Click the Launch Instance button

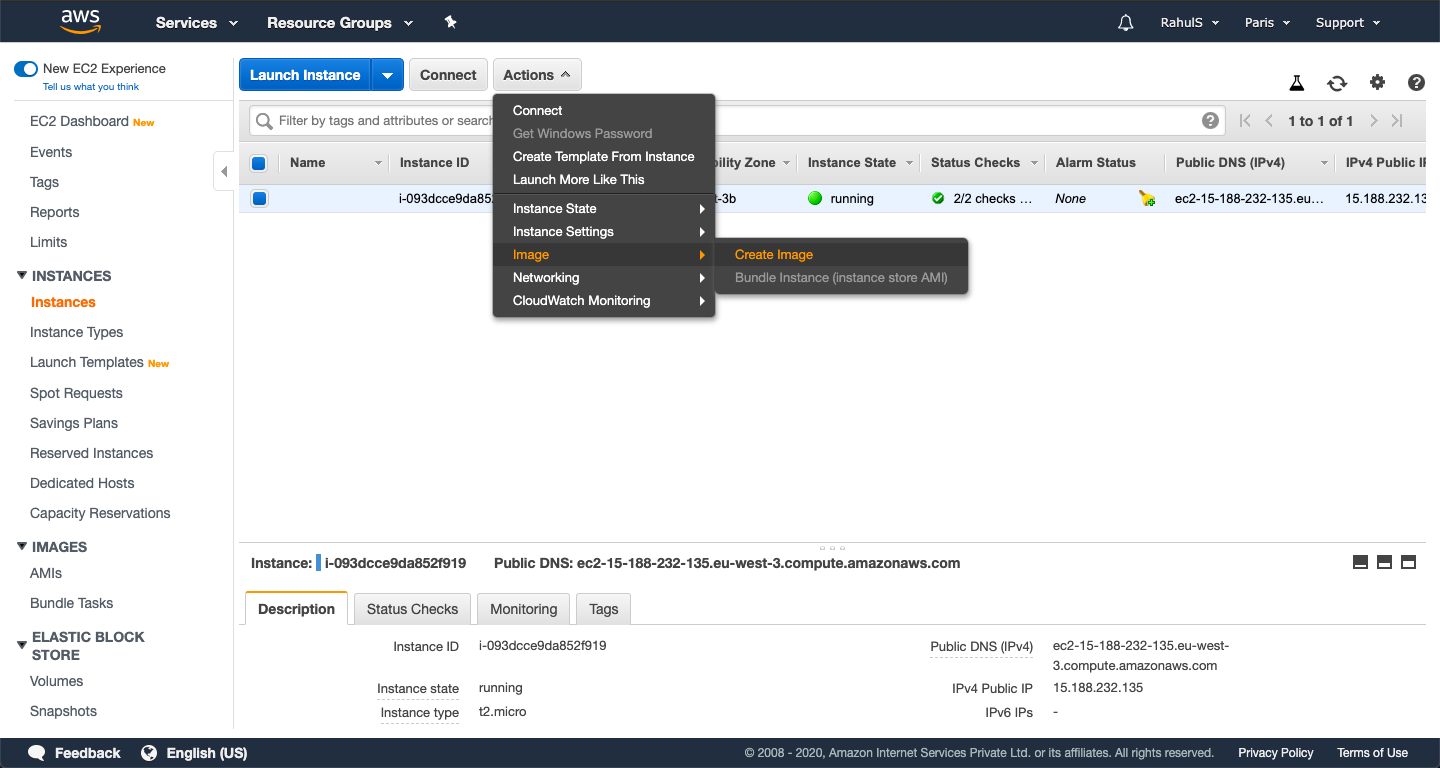pyautogui.click(x=305, y=74)
